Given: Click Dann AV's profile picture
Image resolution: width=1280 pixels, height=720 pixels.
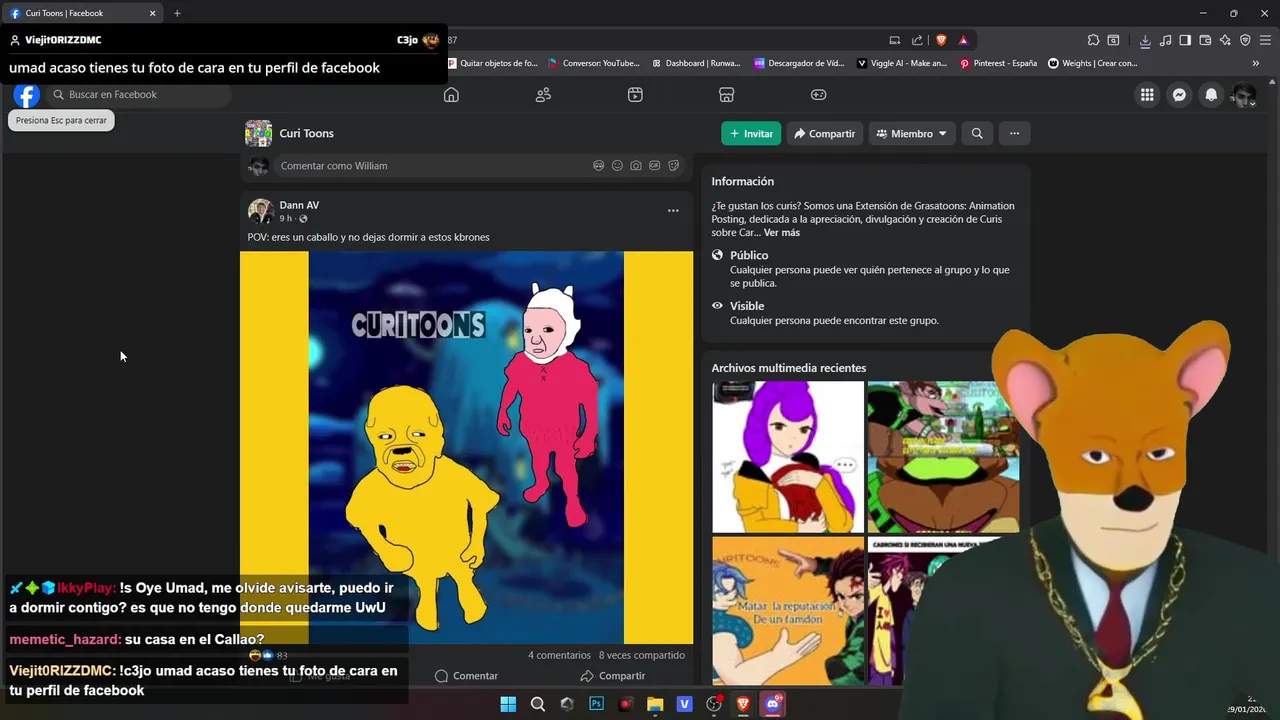Looking at the screenshot, I should click(x=261, y=211).
